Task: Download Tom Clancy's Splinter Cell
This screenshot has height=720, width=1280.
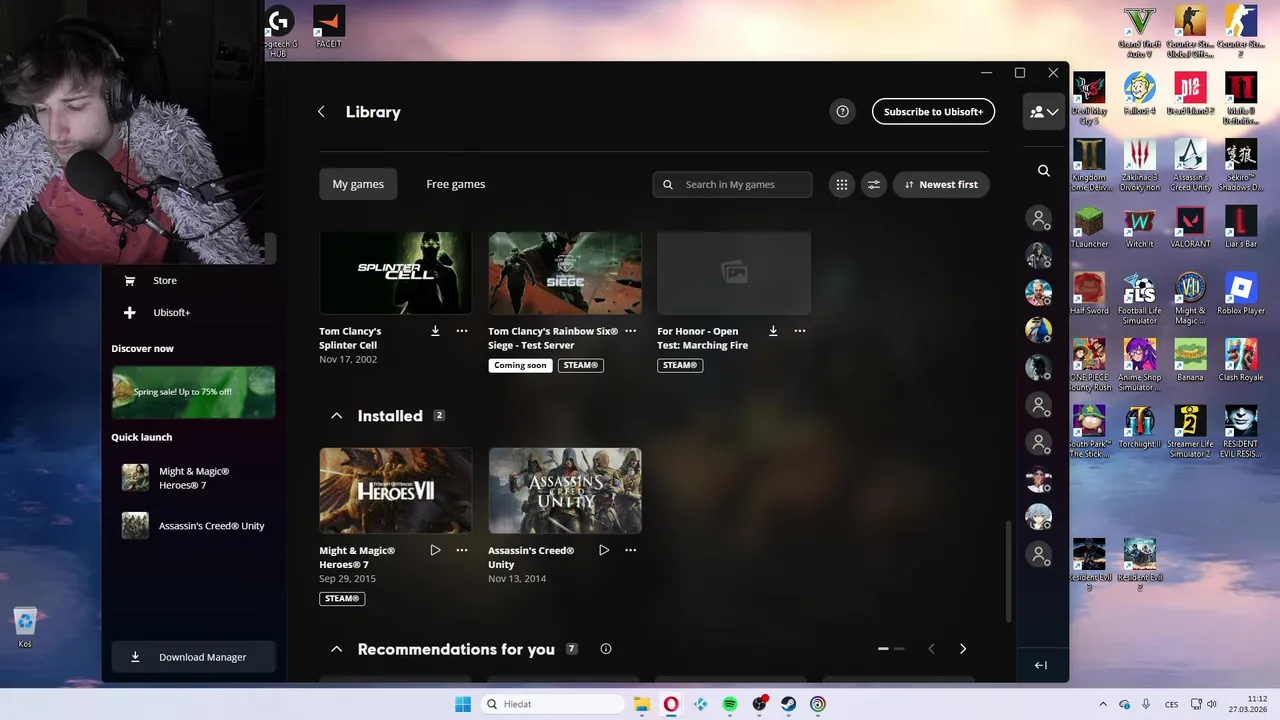Action: [435, 331]
